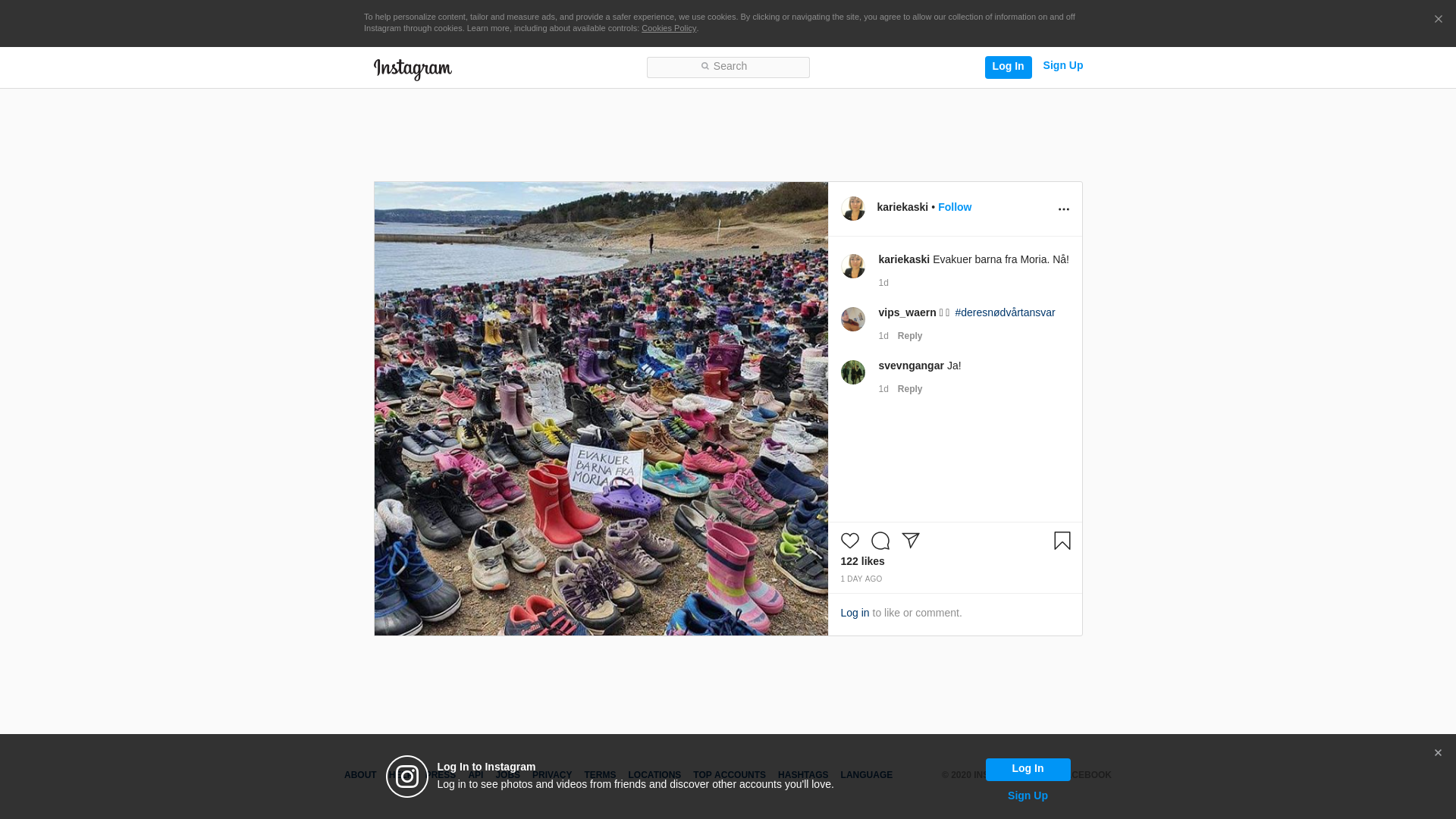The image size is (1456, 819).
Task: Follow kariekaski
Action: [954, 207]
